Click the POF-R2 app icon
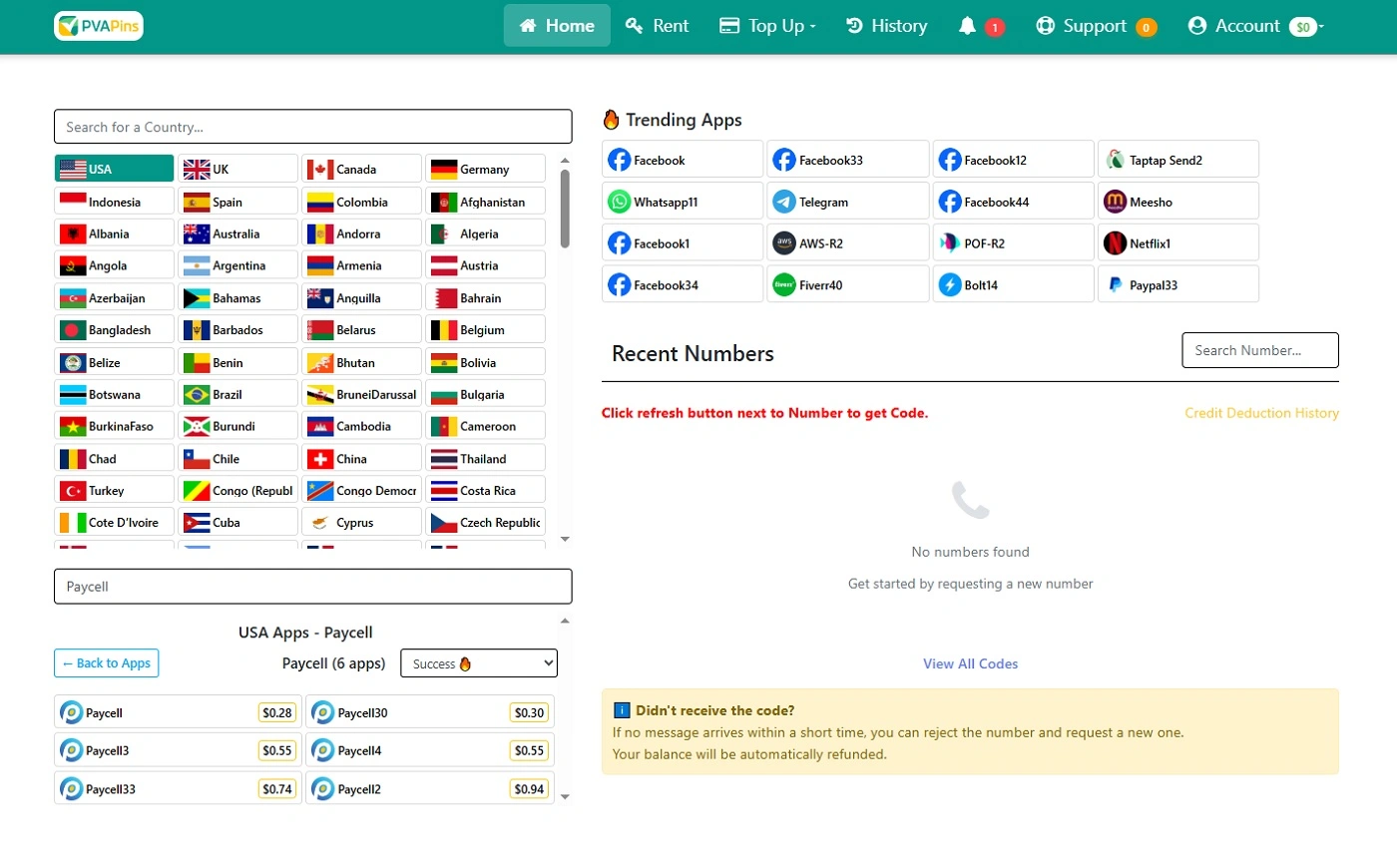 click(949, 243)
